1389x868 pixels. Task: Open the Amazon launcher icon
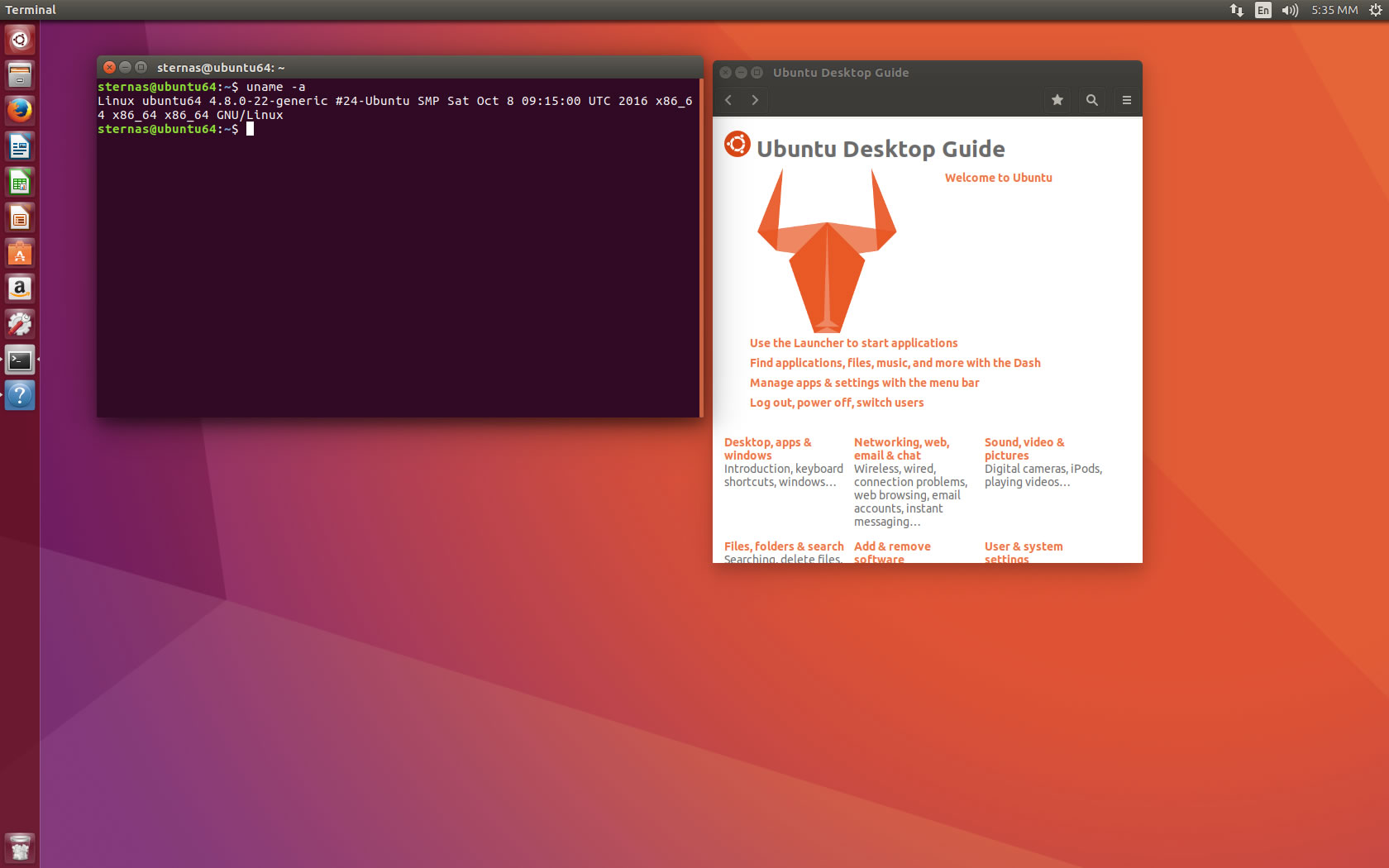point(20,289)
